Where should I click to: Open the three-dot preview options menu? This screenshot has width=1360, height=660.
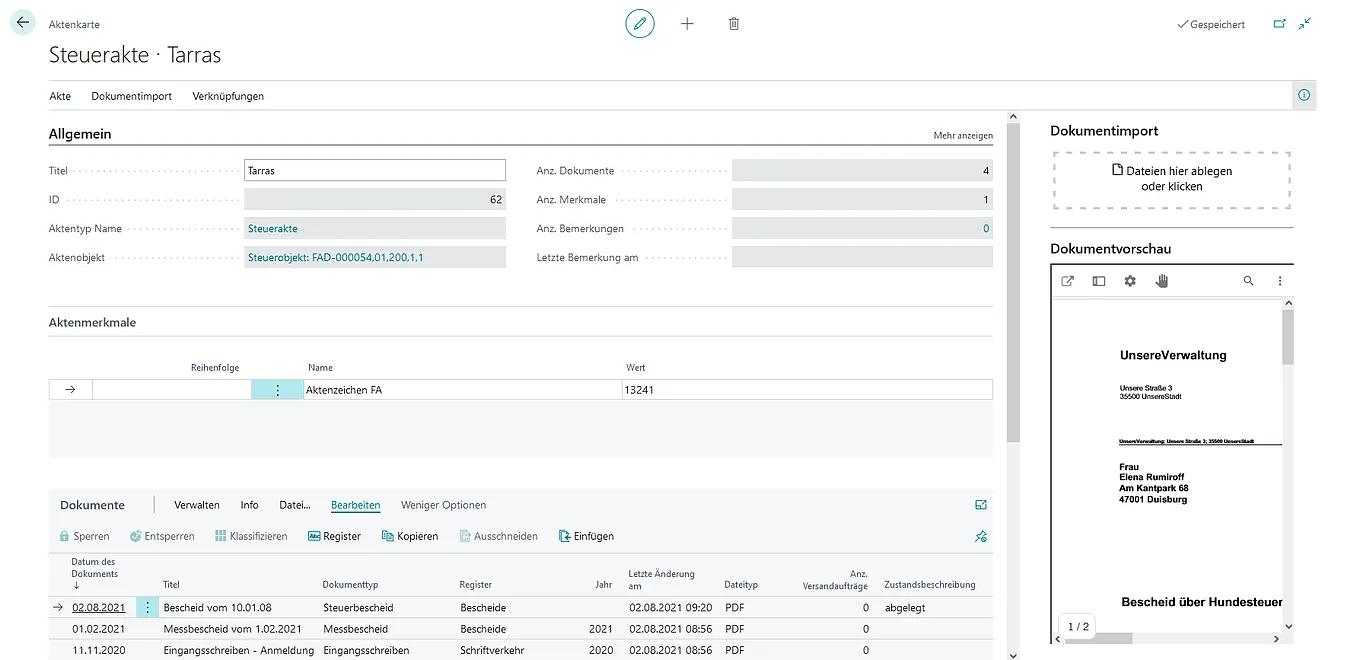[1280, 281]
